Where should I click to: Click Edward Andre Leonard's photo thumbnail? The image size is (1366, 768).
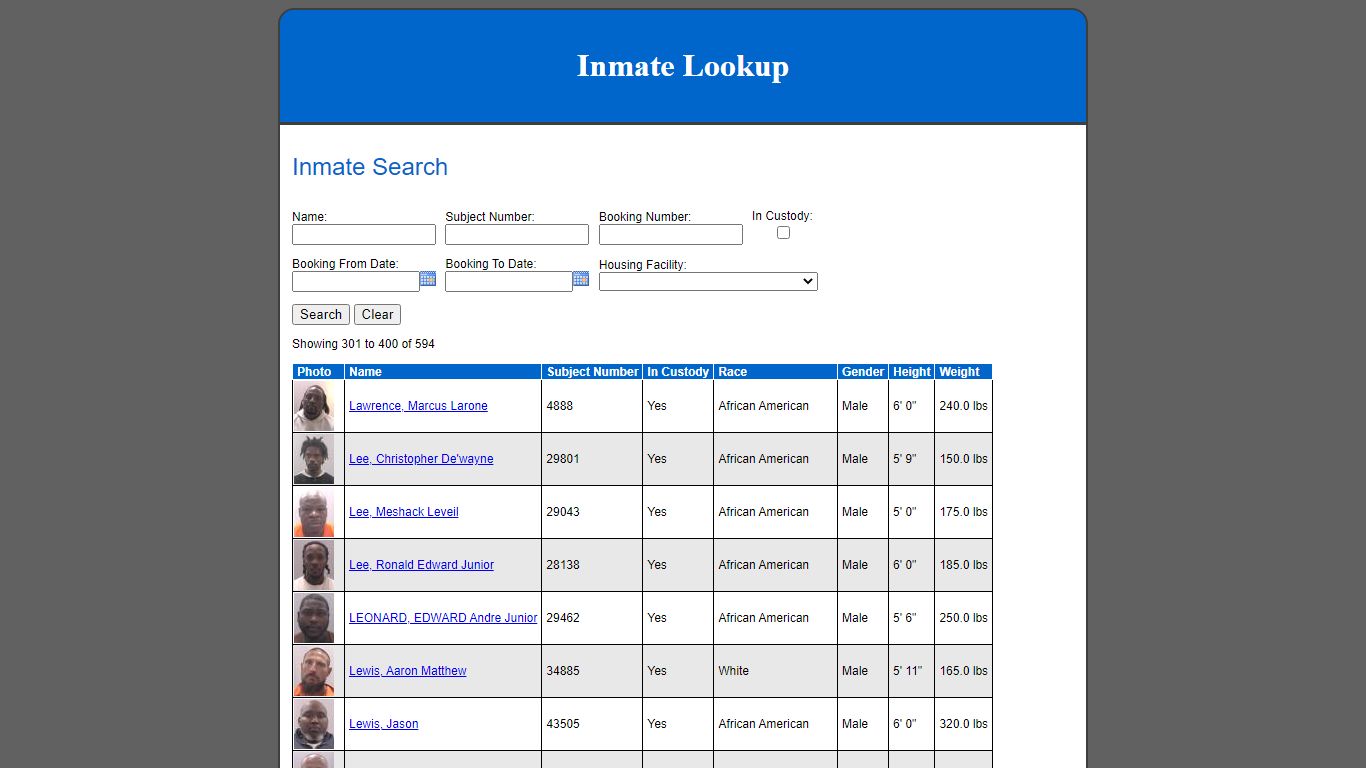[x=314, y=618]
